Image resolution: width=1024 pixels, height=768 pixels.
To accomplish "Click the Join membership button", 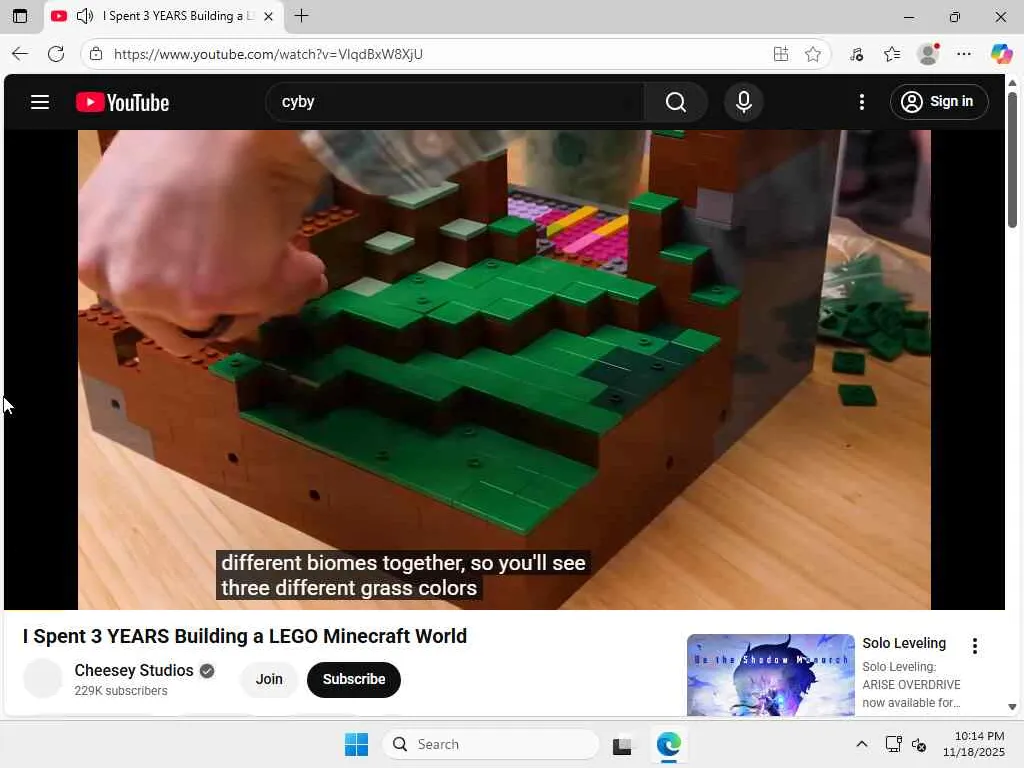I will tap(269, 679).
